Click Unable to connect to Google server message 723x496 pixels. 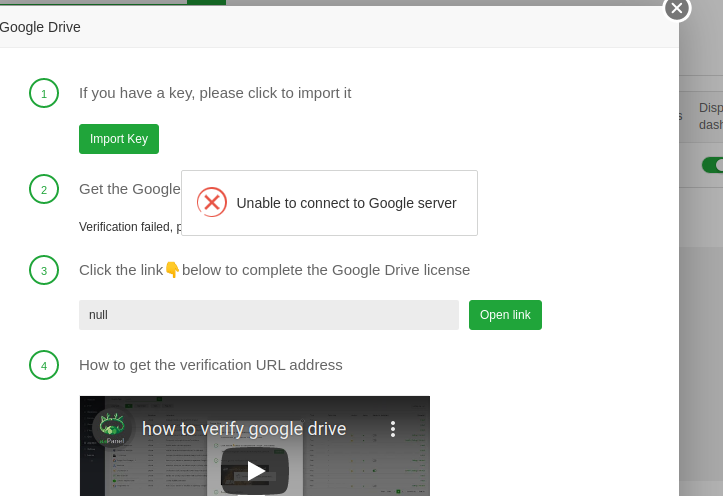tap(346, 203)
